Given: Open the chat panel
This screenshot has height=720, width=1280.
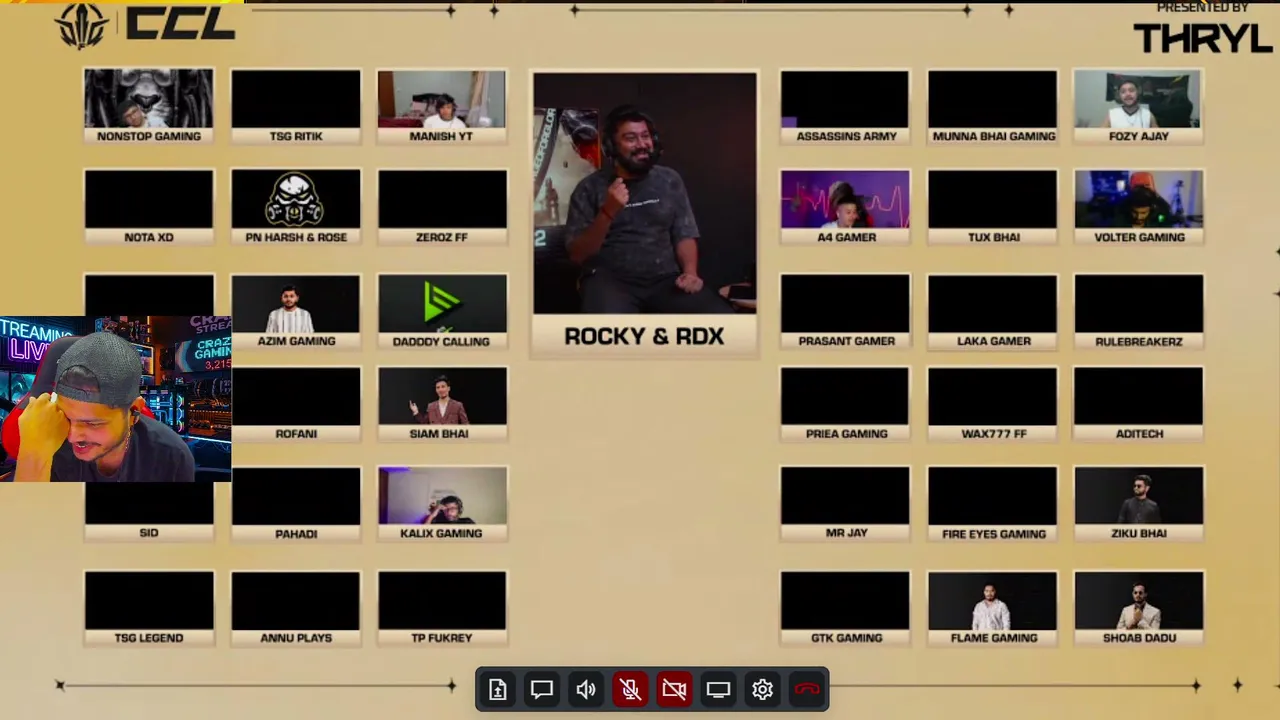Looking at the screenshot, I should 542,689.
